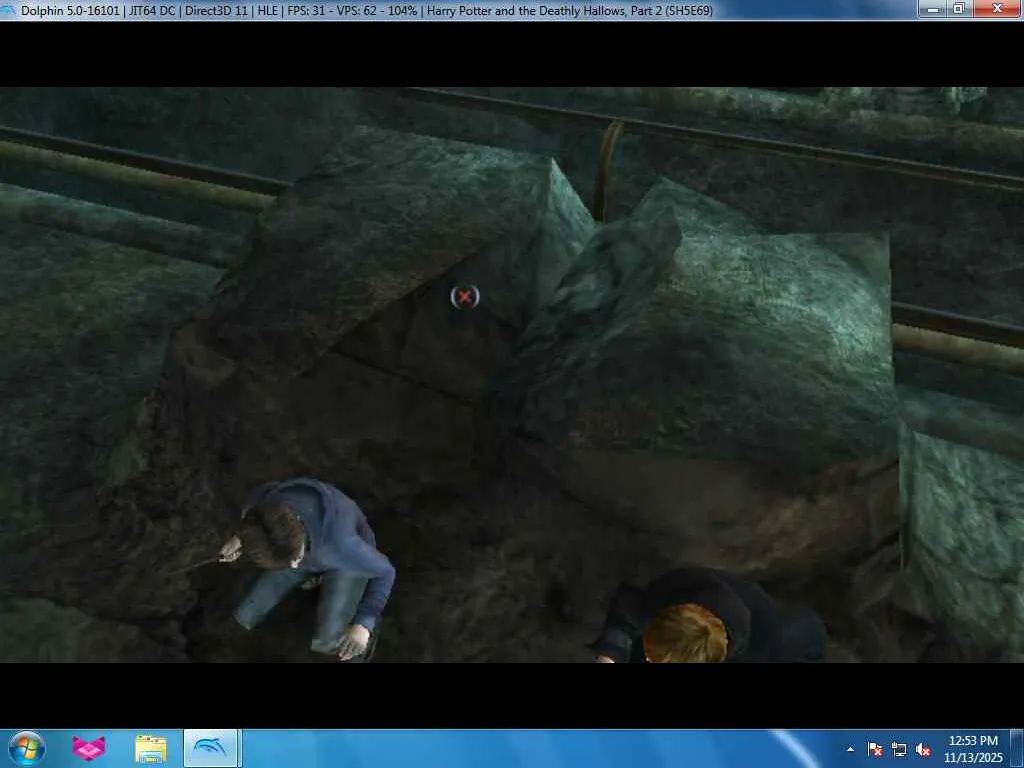Open the pink cat app on taskbar
The width and height of the screenshot is (1024, 768).
(x=89, y=748)
